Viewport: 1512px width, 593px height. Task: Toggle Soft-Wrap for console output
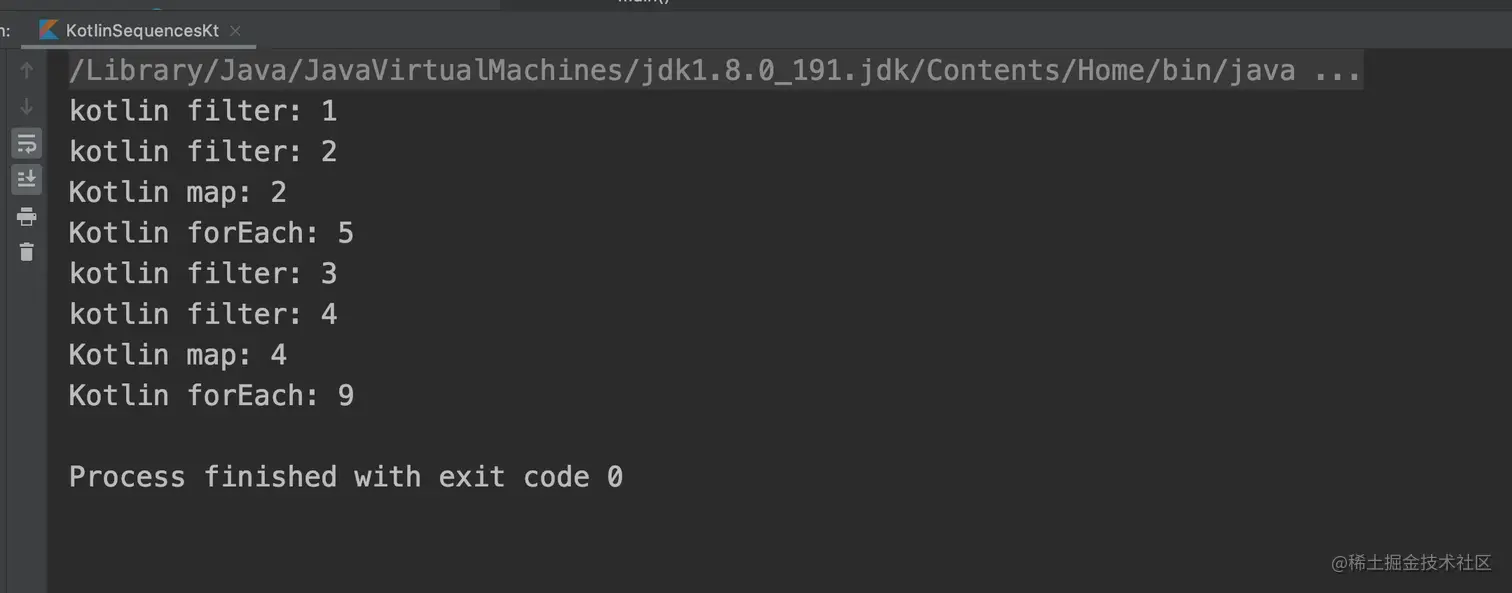[x=27, y=144]
